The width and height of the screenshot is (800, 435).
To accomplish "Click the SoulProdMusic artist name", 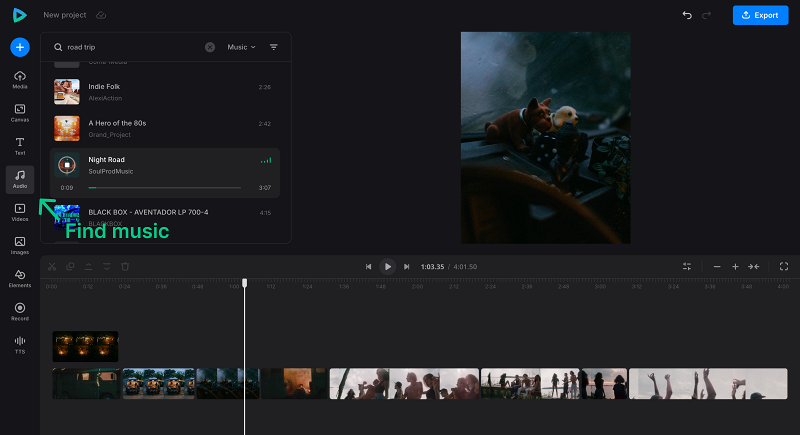I will click(x=111, y=171).
